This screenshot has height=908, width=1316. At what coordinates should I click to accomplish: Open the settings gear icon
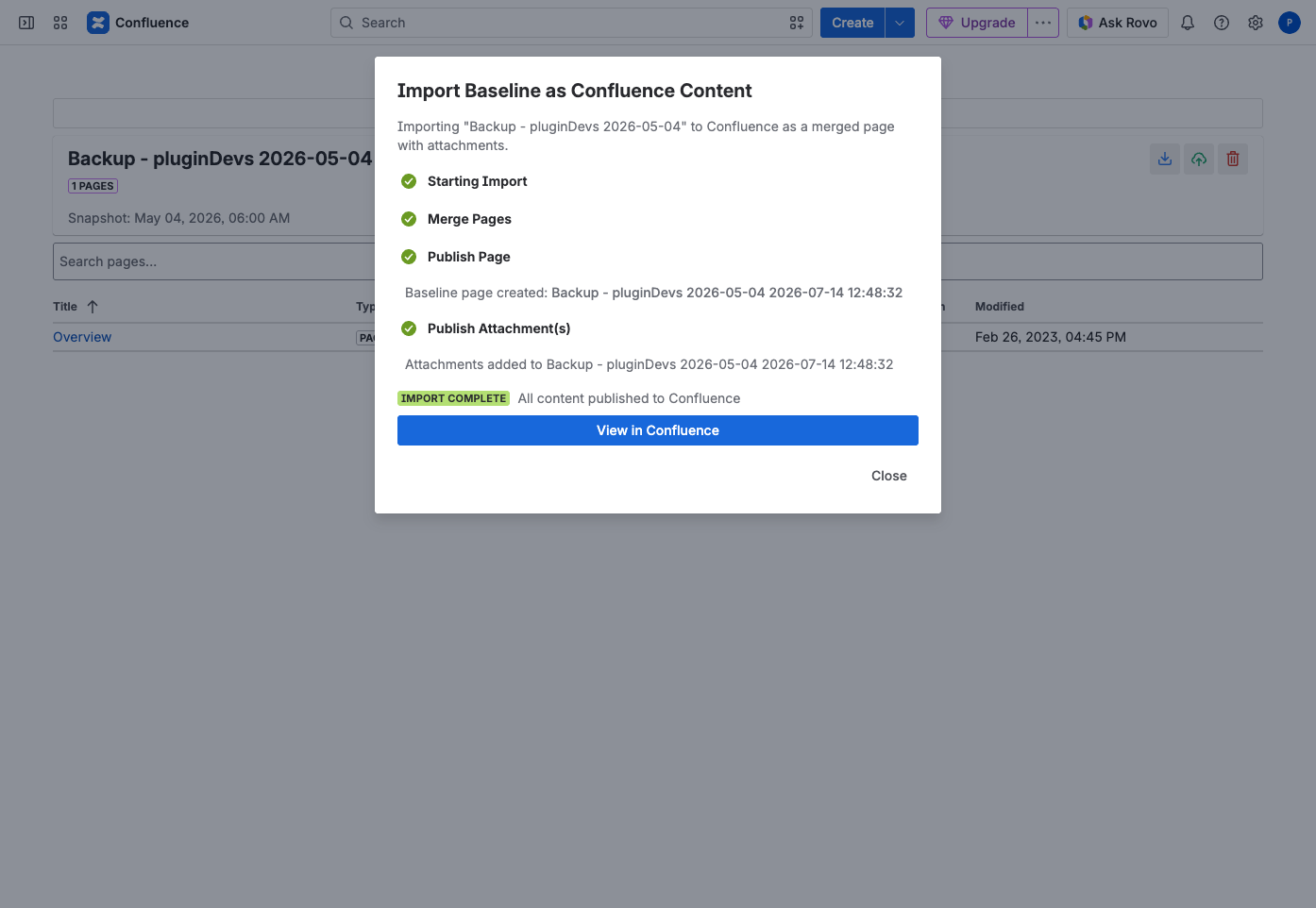1256,23
